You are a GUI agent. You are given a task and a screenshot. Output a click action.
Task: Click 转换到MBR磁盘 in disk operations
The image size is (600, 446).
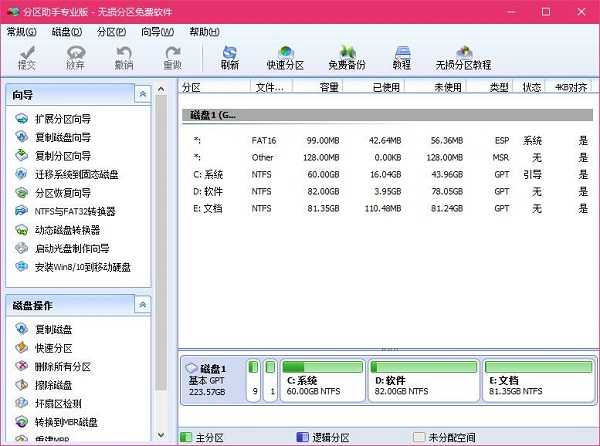click(66, 422)
